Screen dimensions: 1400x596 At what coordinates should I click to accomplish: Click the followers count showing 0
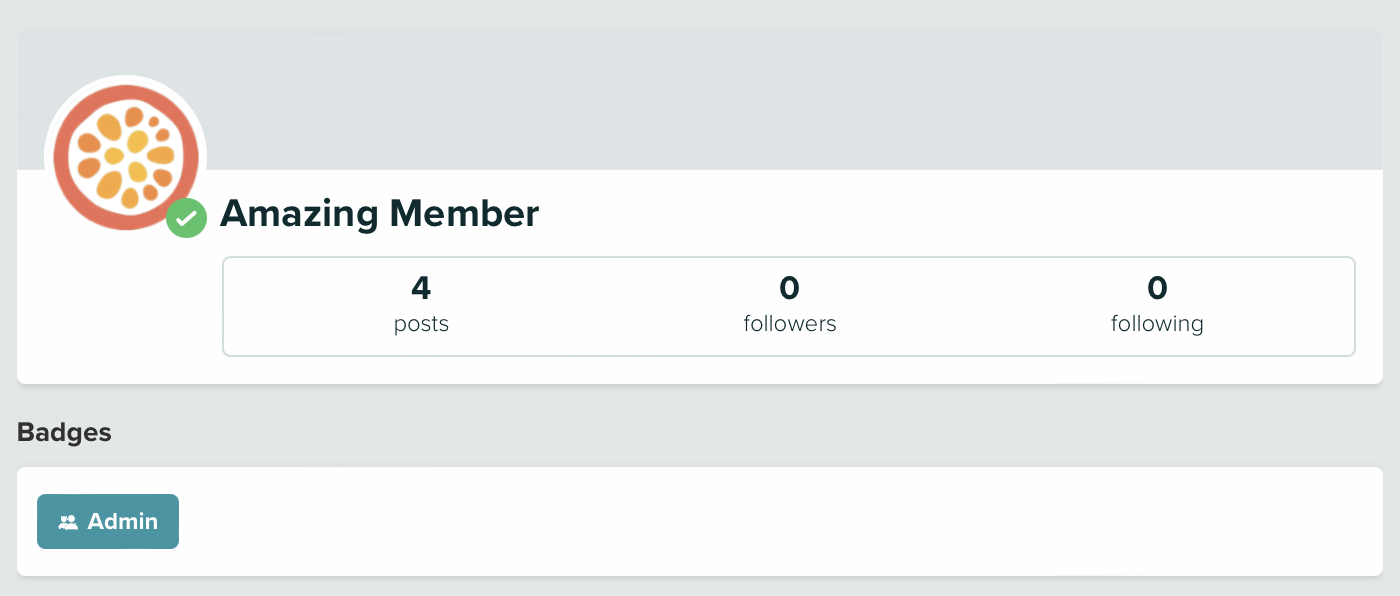tap(789, 289)
